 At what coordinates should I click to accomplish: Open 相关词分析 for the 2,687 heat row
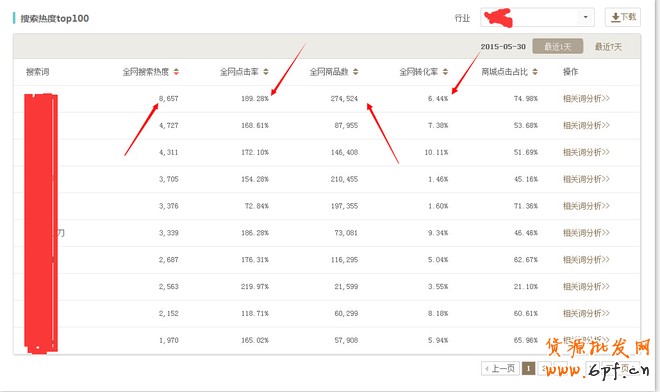pyautogui.click(x=586, y=260)
